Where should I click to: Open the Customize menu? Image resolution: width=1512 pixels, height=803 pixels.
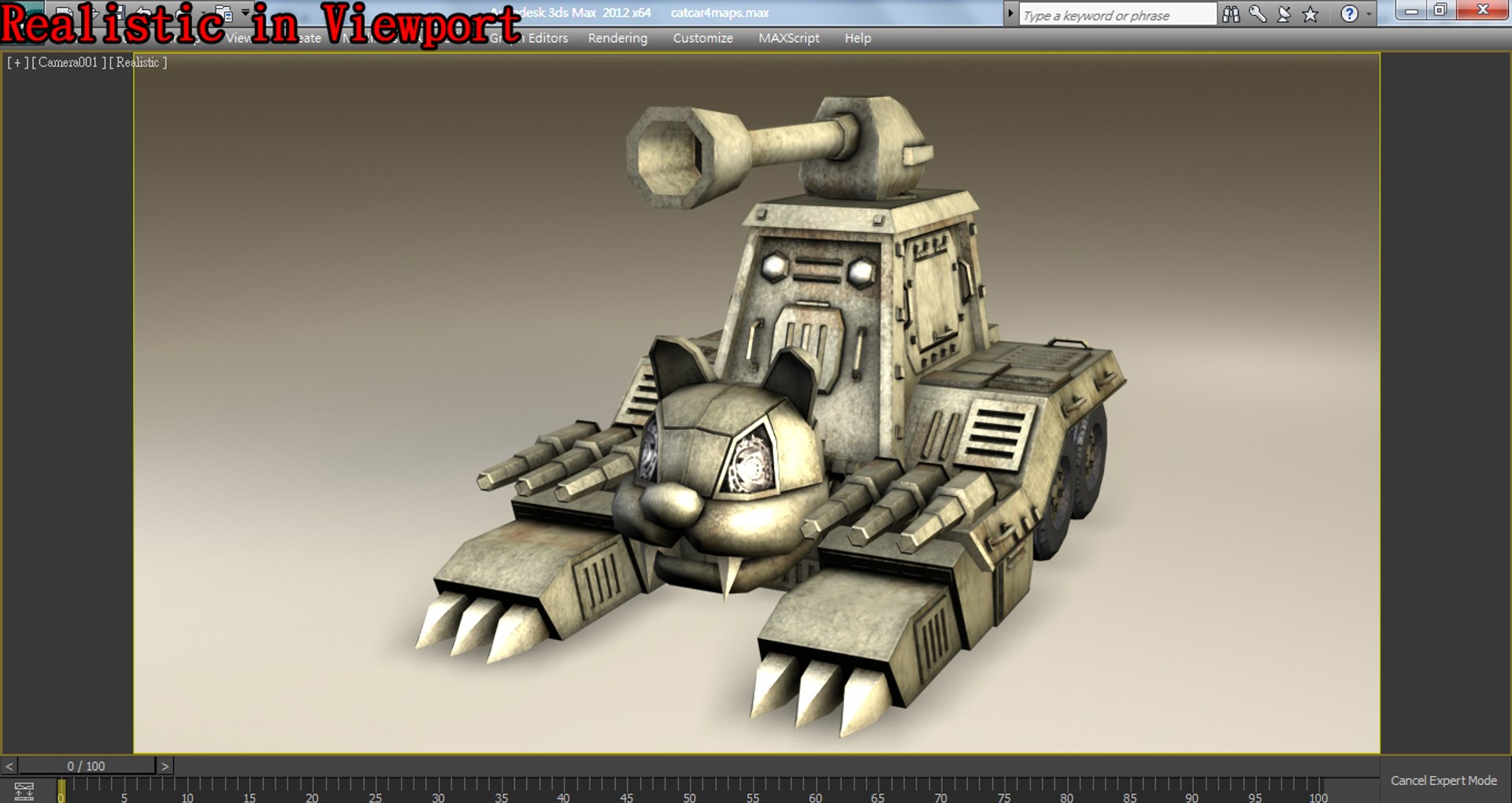point(702,38)
